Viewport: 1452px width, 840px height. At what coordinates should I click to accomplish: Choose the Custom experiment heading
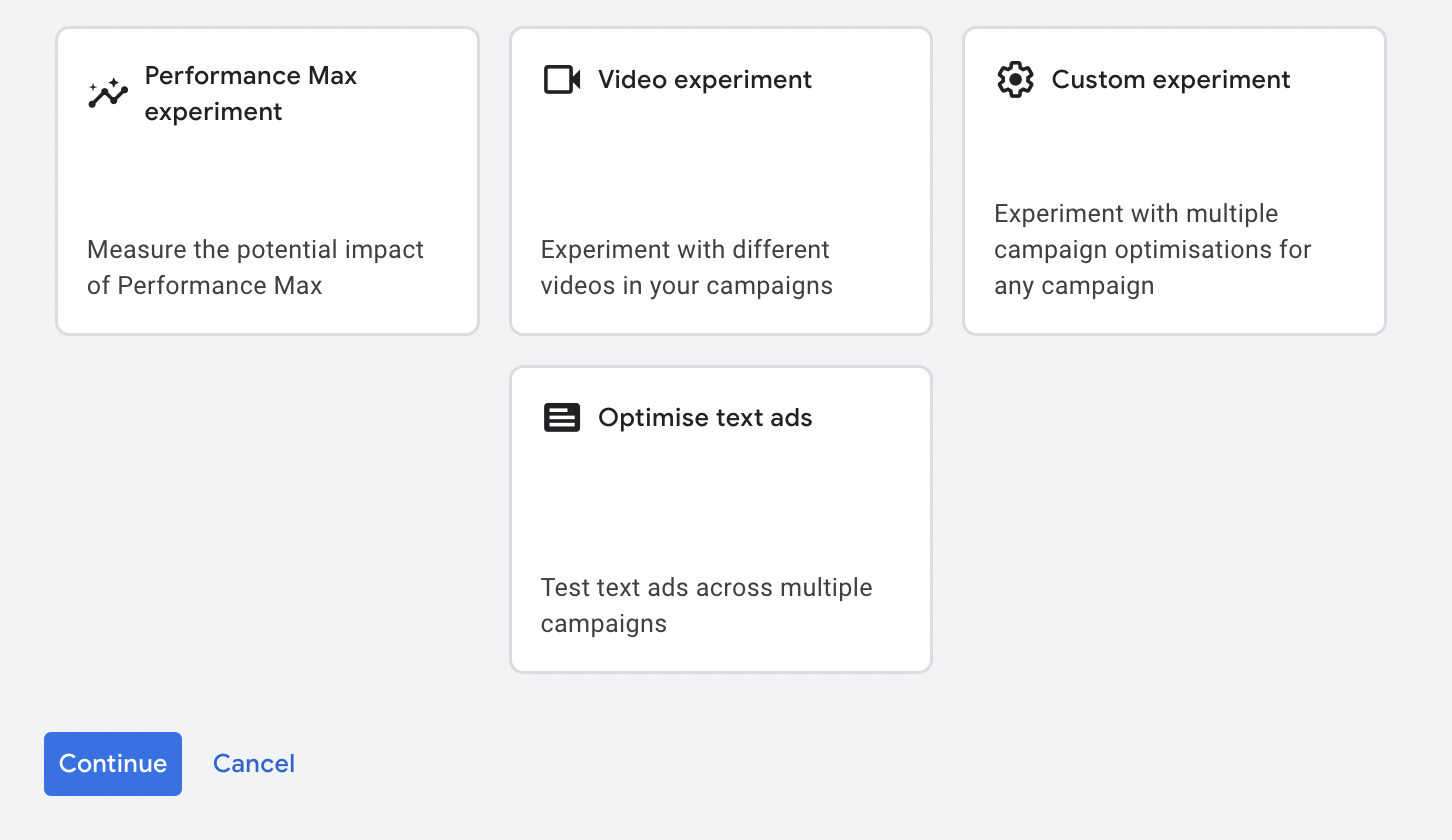[x=1171, y=80]
